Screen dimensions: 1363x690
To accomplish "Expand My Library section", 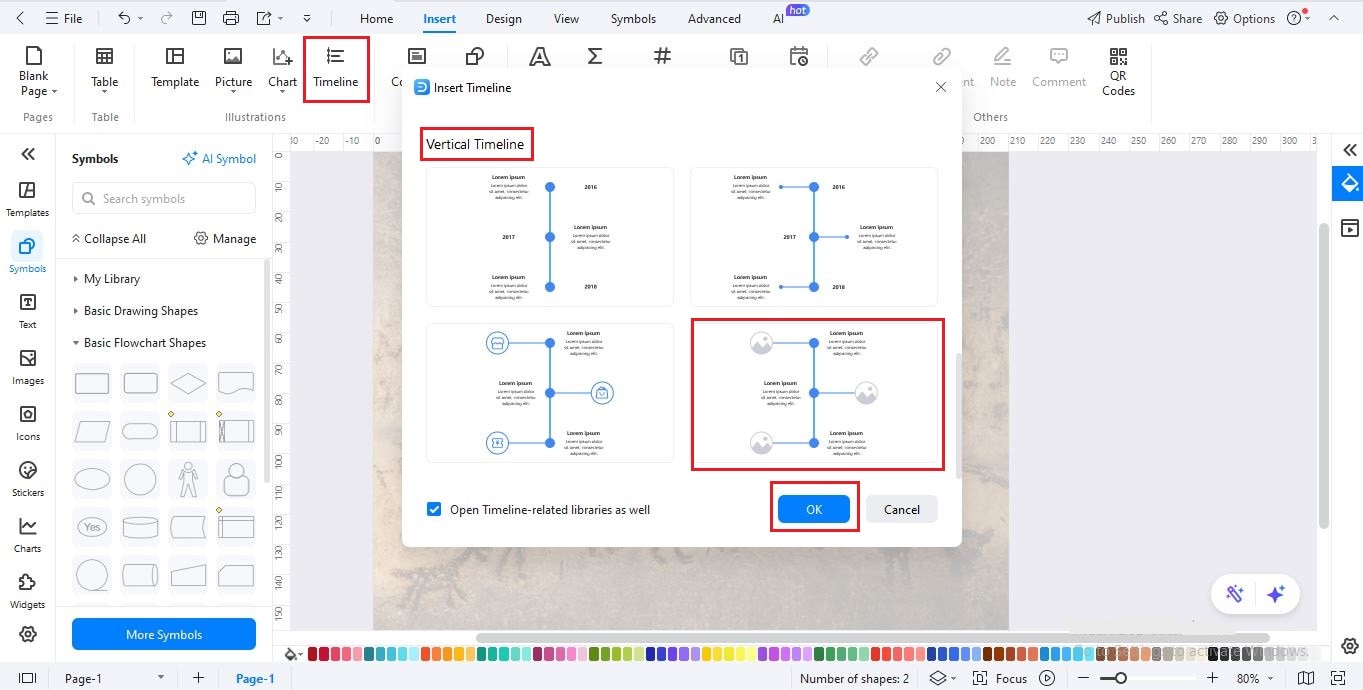I will [112, 278].
